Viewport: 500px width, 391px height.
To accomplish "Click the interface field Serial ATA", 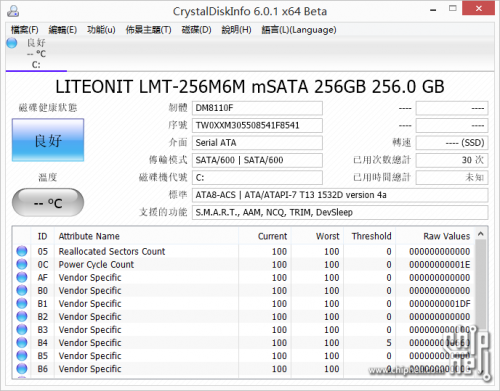I will click(x=257, y=143).
